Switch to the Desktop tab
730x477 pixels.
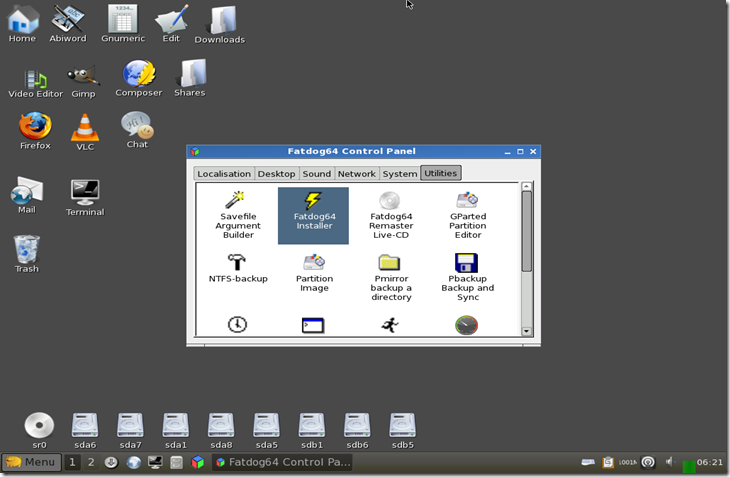276,174
